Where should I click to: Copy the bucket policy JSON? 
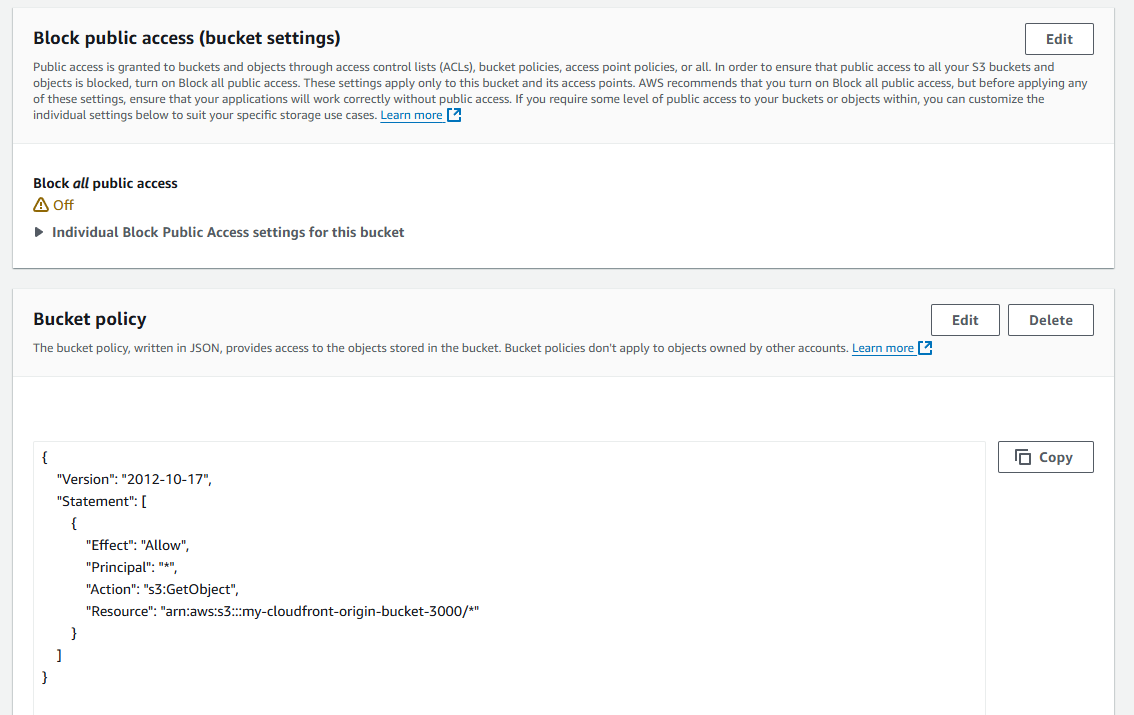pyautogui.click(x=1045, y=457)
